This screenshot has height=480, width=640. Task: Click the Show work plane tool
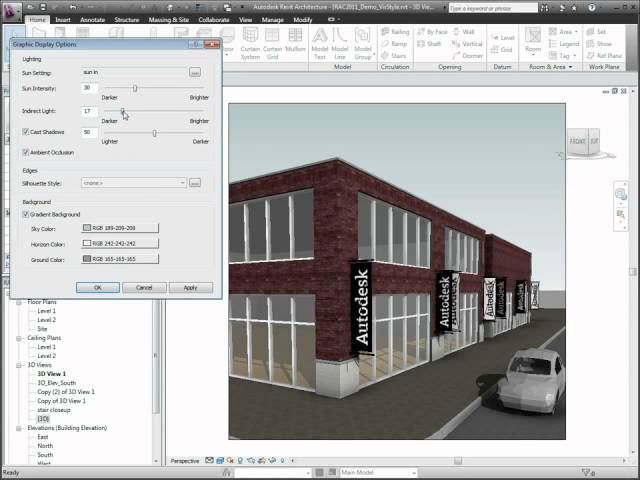[x=599, y=44]
